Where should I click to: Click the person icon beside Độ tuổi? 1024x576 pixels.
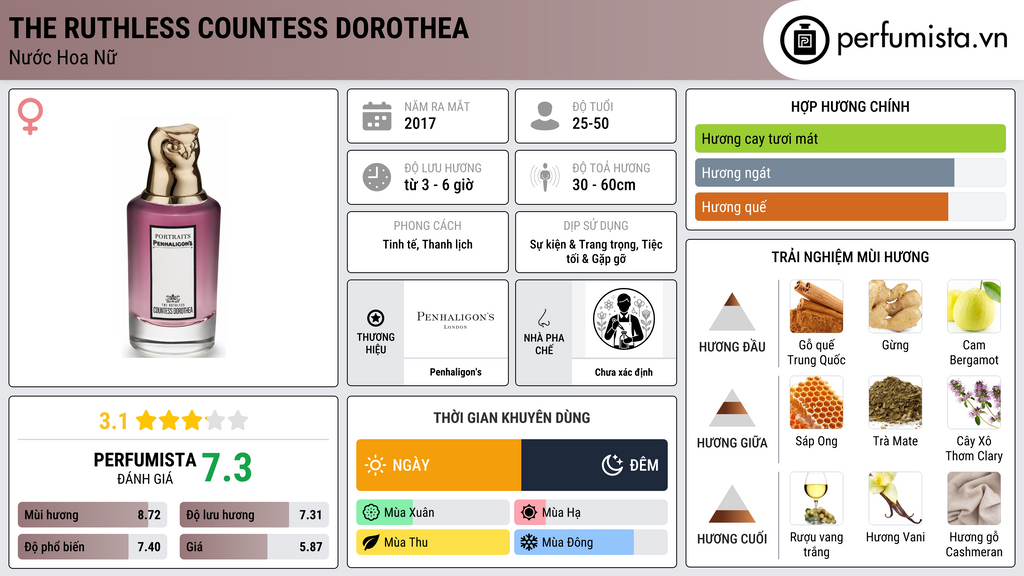point(545,116)
